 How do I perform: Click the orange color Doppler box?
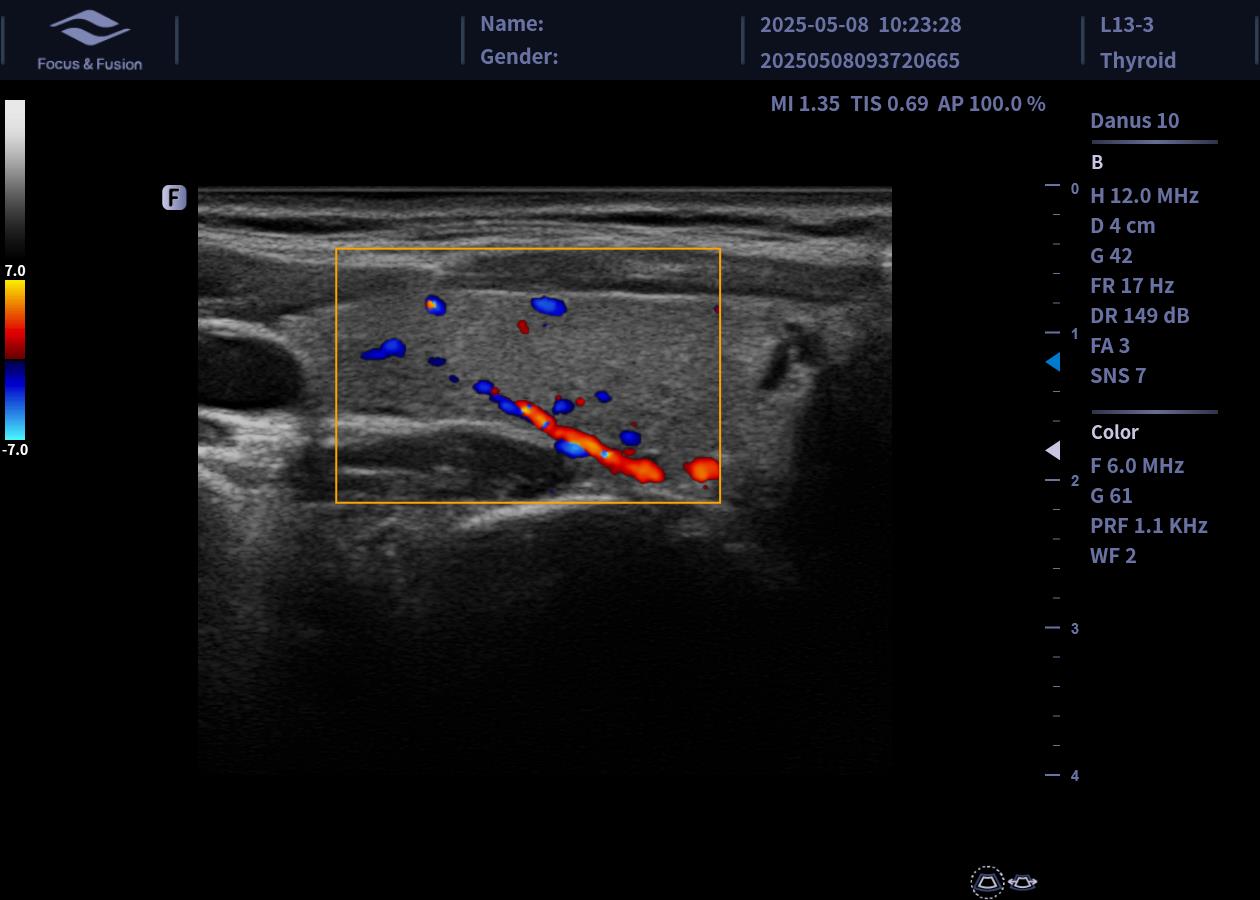(x=528, y=375)
